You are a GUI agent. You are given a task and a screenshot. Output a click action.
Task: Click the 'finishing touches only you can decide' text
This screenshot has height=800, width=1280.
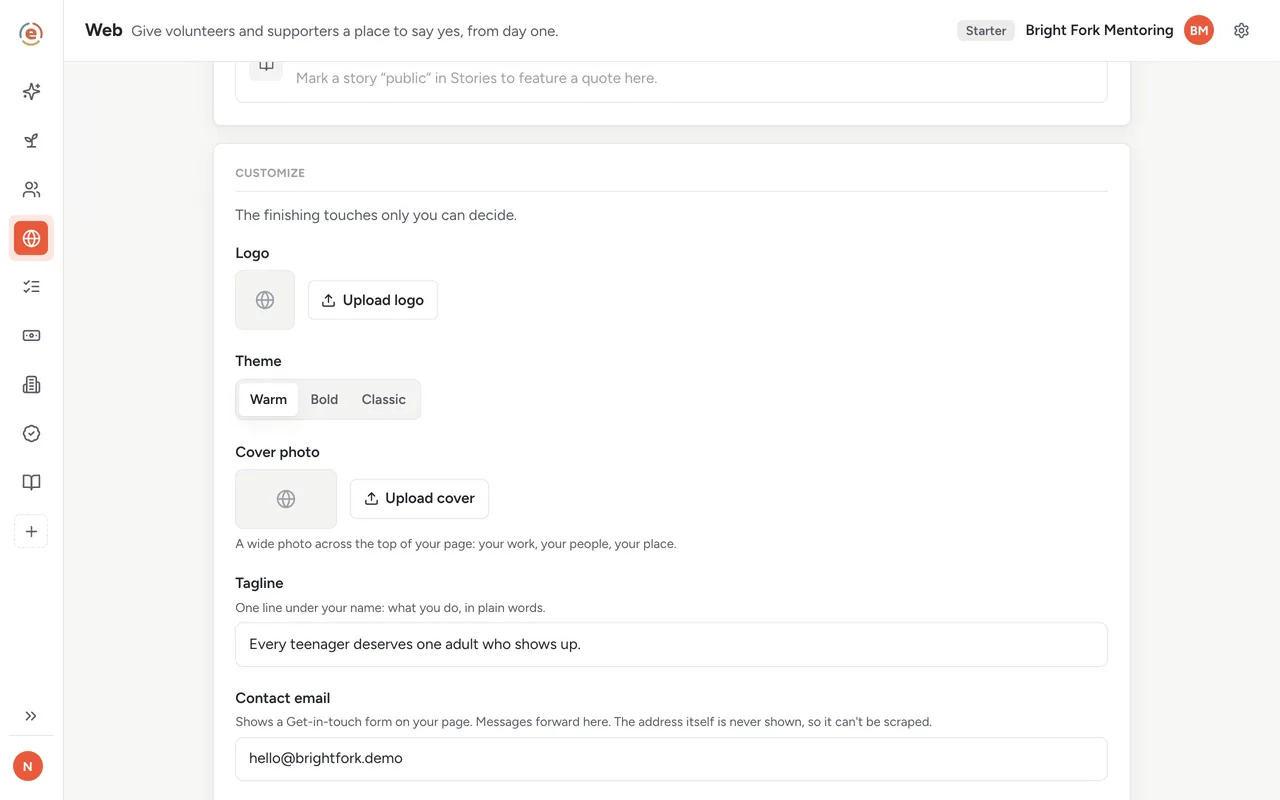[376, 215]
